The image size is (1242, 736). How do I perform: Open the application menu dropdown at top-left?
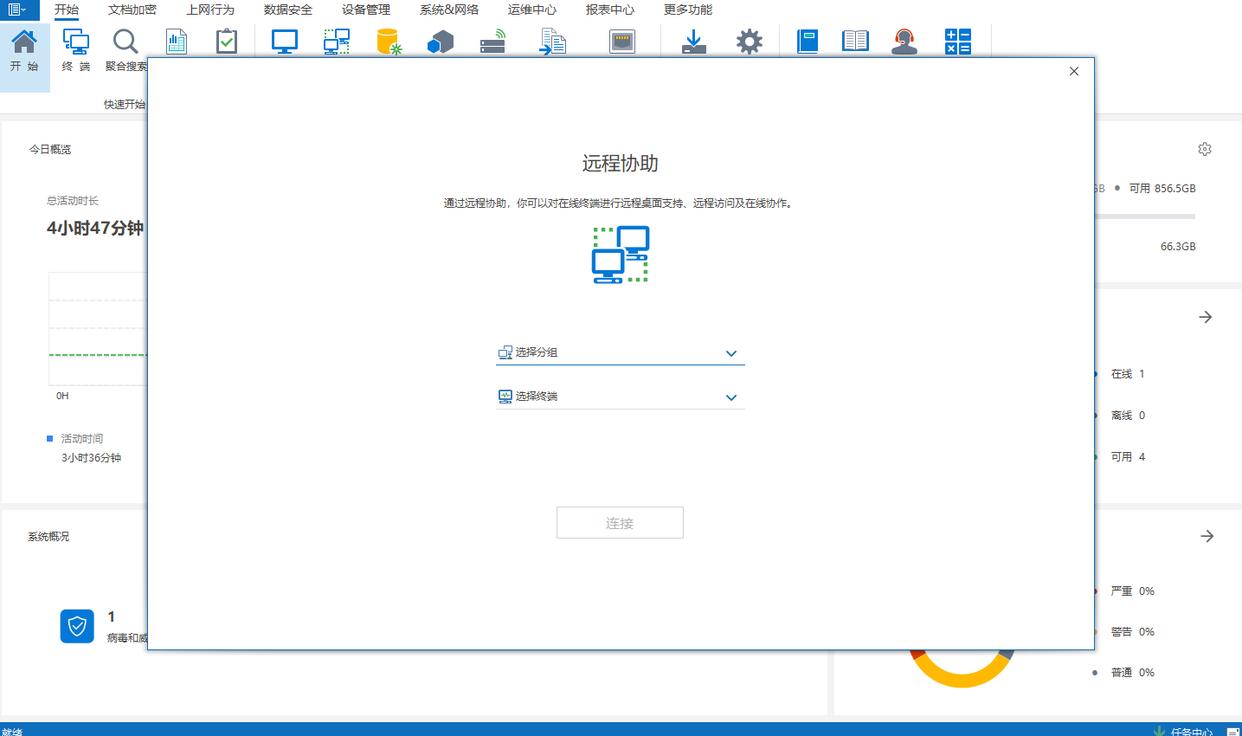click(17, 9)
